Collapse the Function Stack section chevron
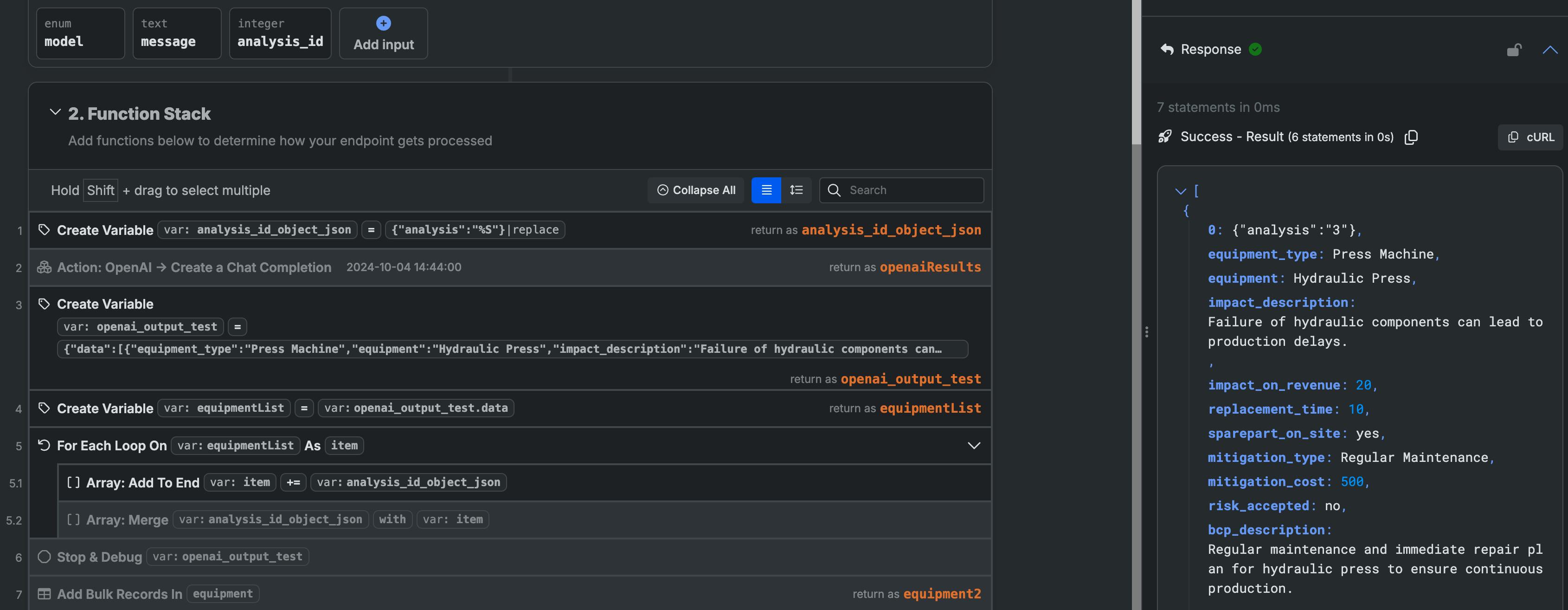 point(55,113)
